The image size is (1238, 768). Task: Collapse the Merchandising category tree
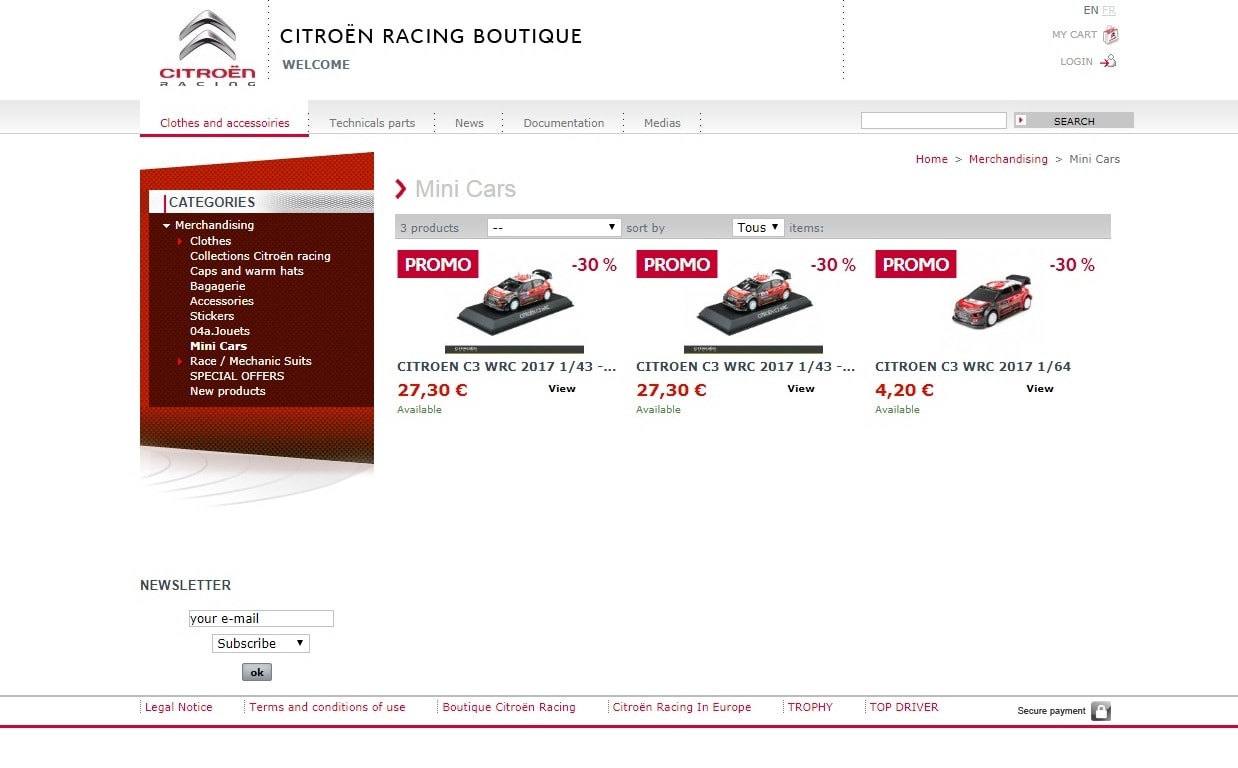pos(167,226)
